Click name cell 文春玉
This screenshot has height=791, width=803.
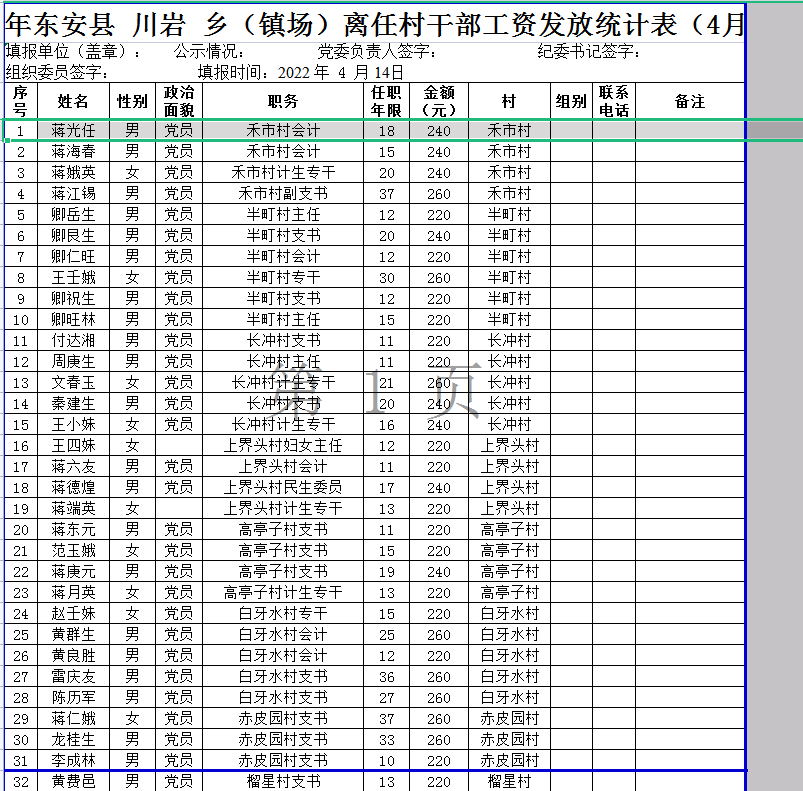(x=73, y=382)
